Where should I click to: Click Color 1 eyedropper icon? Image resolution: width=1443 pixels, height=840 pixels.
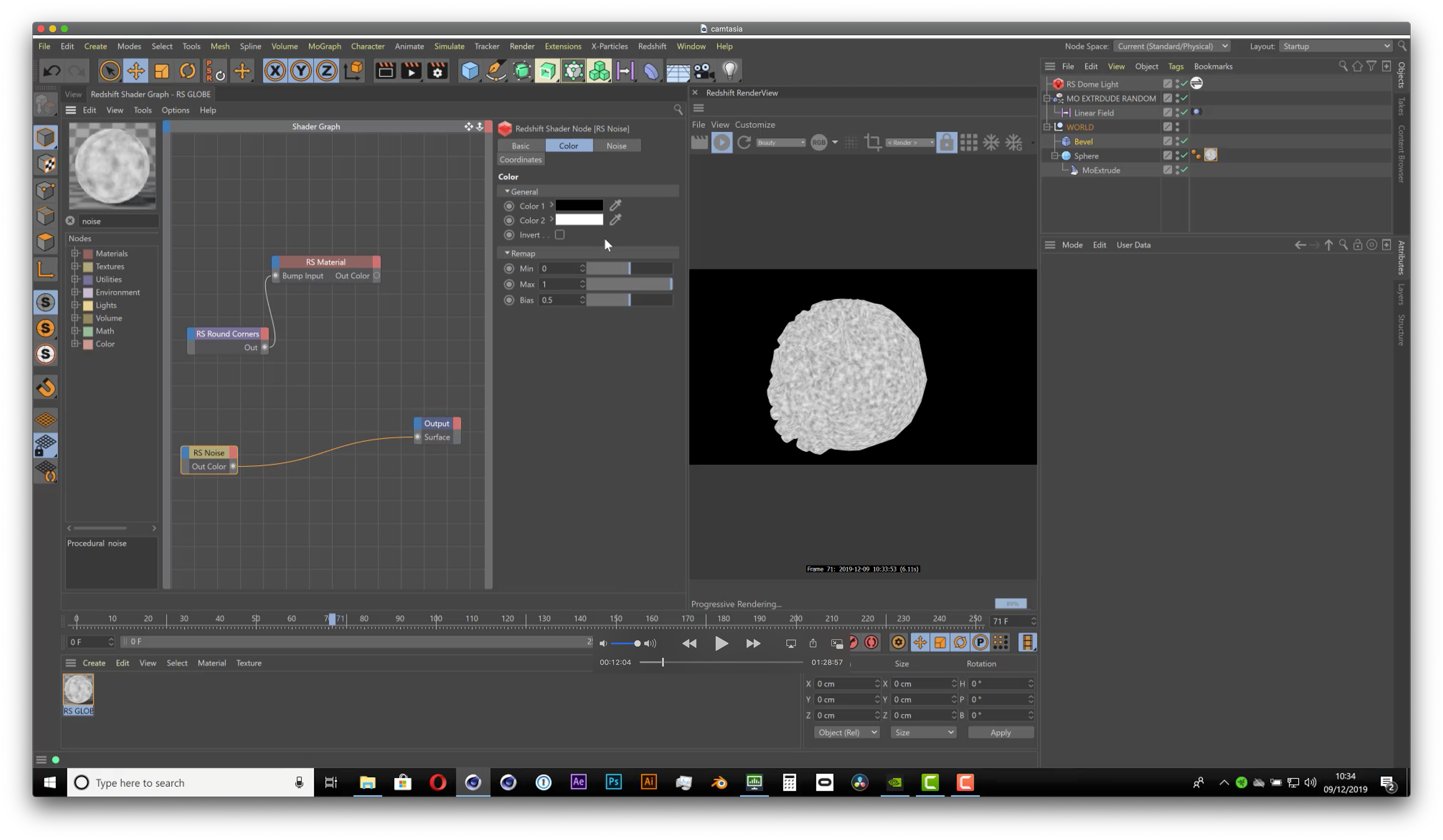tap(616, 205)
